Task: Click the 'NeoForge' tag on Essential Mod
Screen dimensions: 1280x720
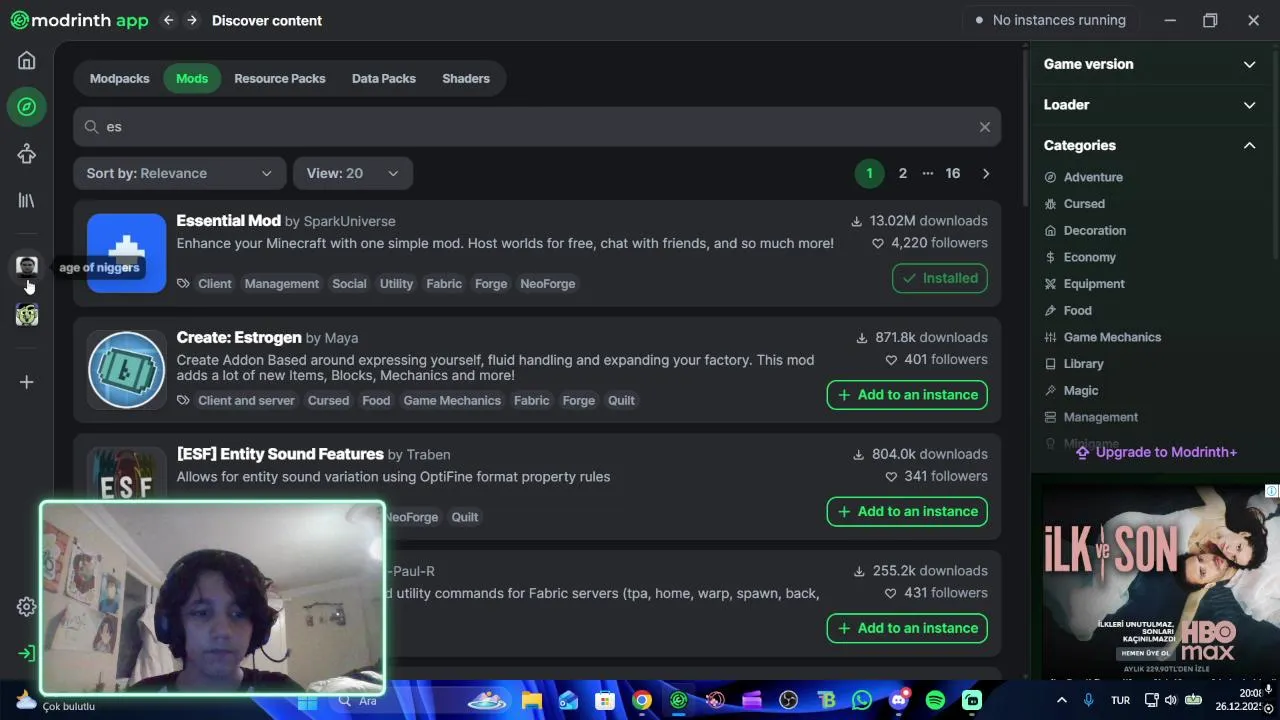Action: point(548,284)
